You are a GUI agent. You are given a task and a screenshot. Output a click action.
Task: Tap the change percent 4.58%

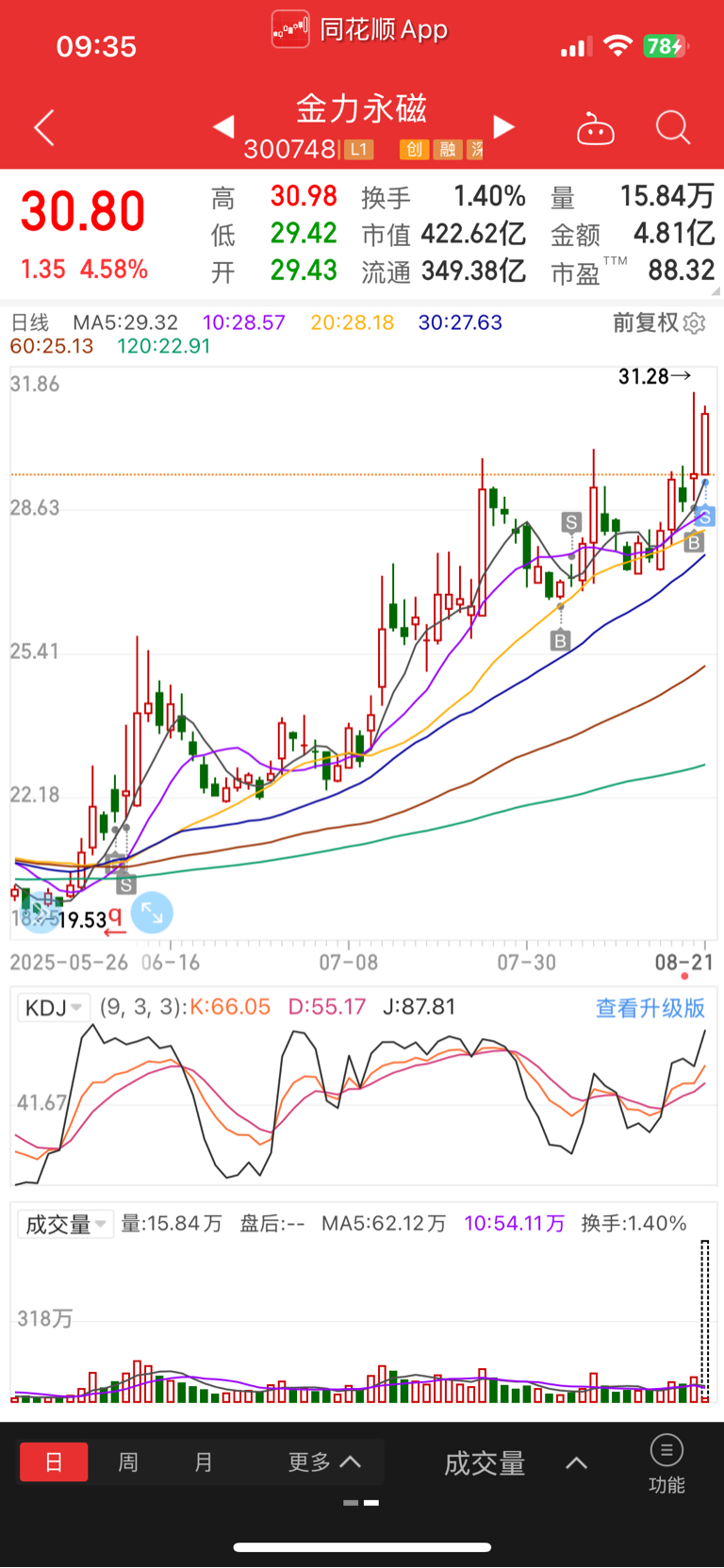(114, 270)
